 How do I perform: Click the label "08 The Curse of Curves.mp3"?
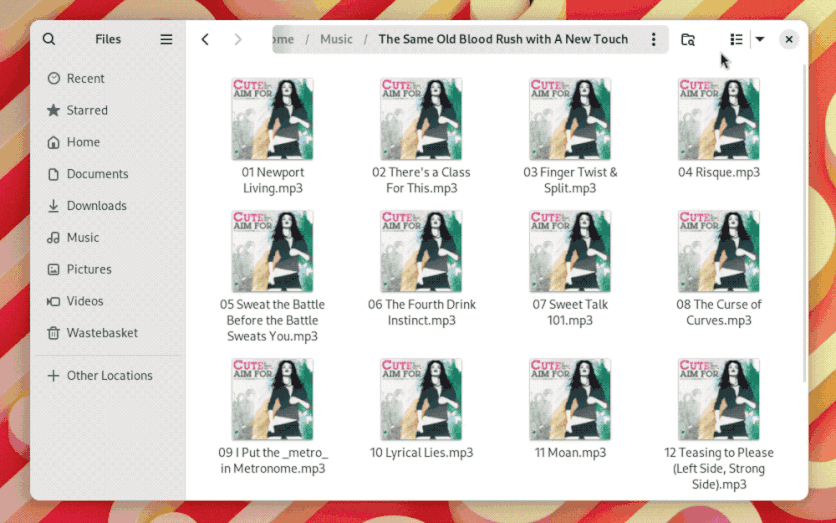tap(719, 312)
